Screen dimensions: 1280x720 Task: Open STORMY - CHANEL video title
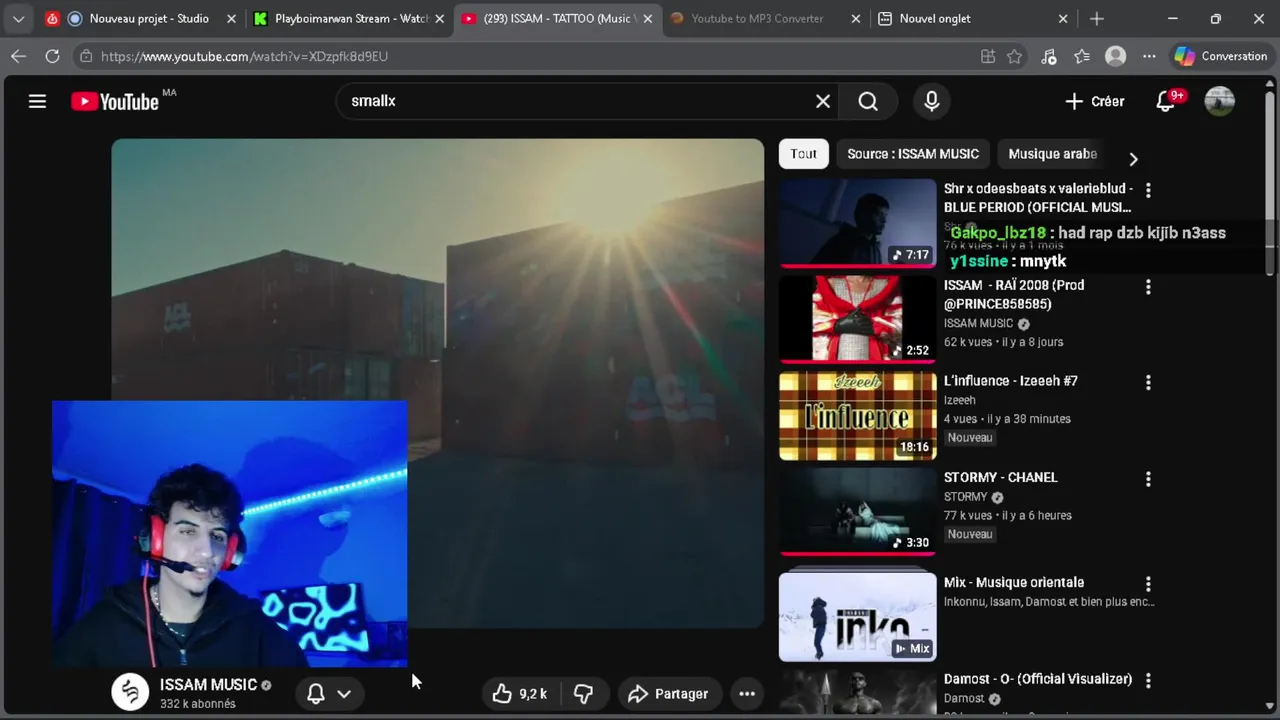coord(1000,477)
